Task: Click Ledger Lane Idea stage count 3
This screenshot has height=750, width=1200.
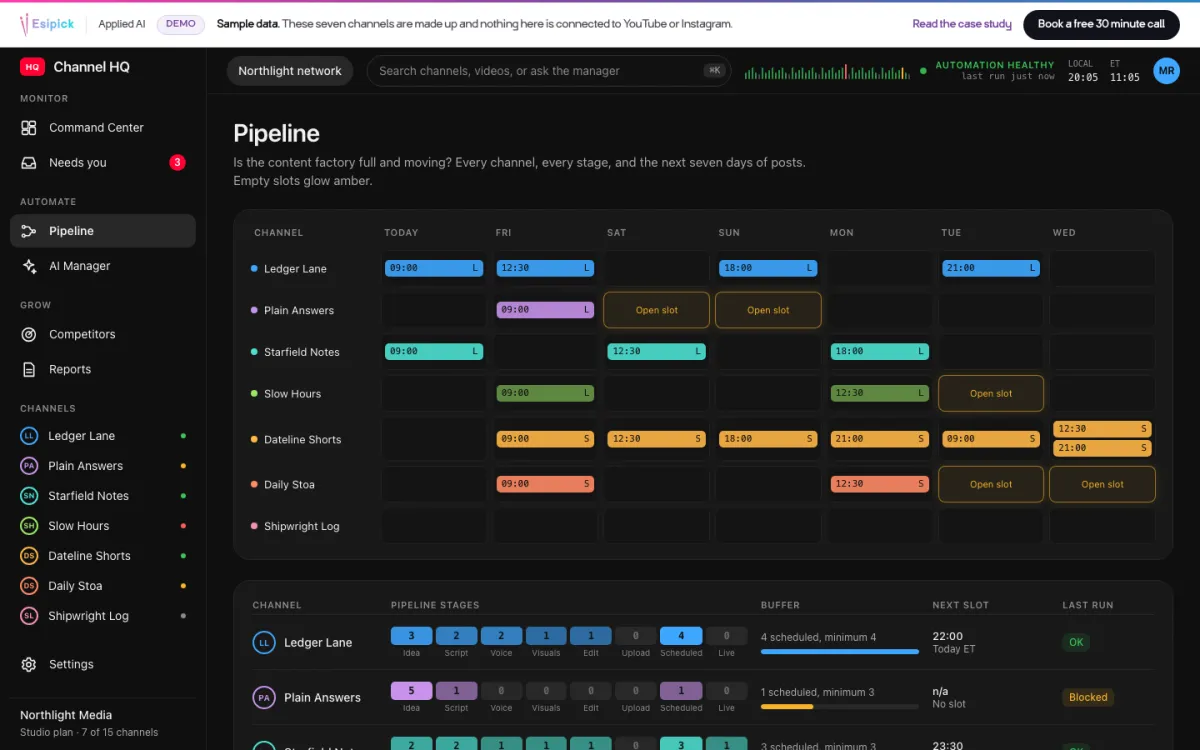Action: (x=411, y=636)
